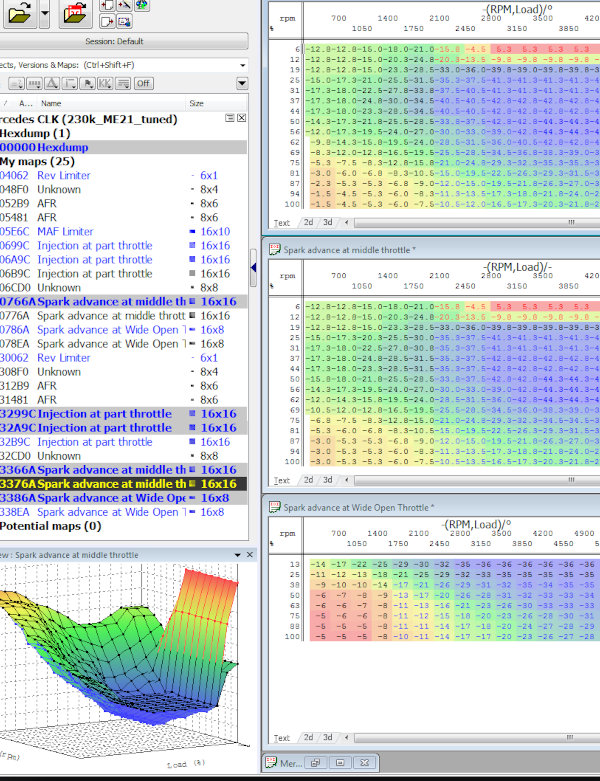The image size is (600, 781).
Task: Click the left scroll arrow in top map window
Action: (347, 222)
